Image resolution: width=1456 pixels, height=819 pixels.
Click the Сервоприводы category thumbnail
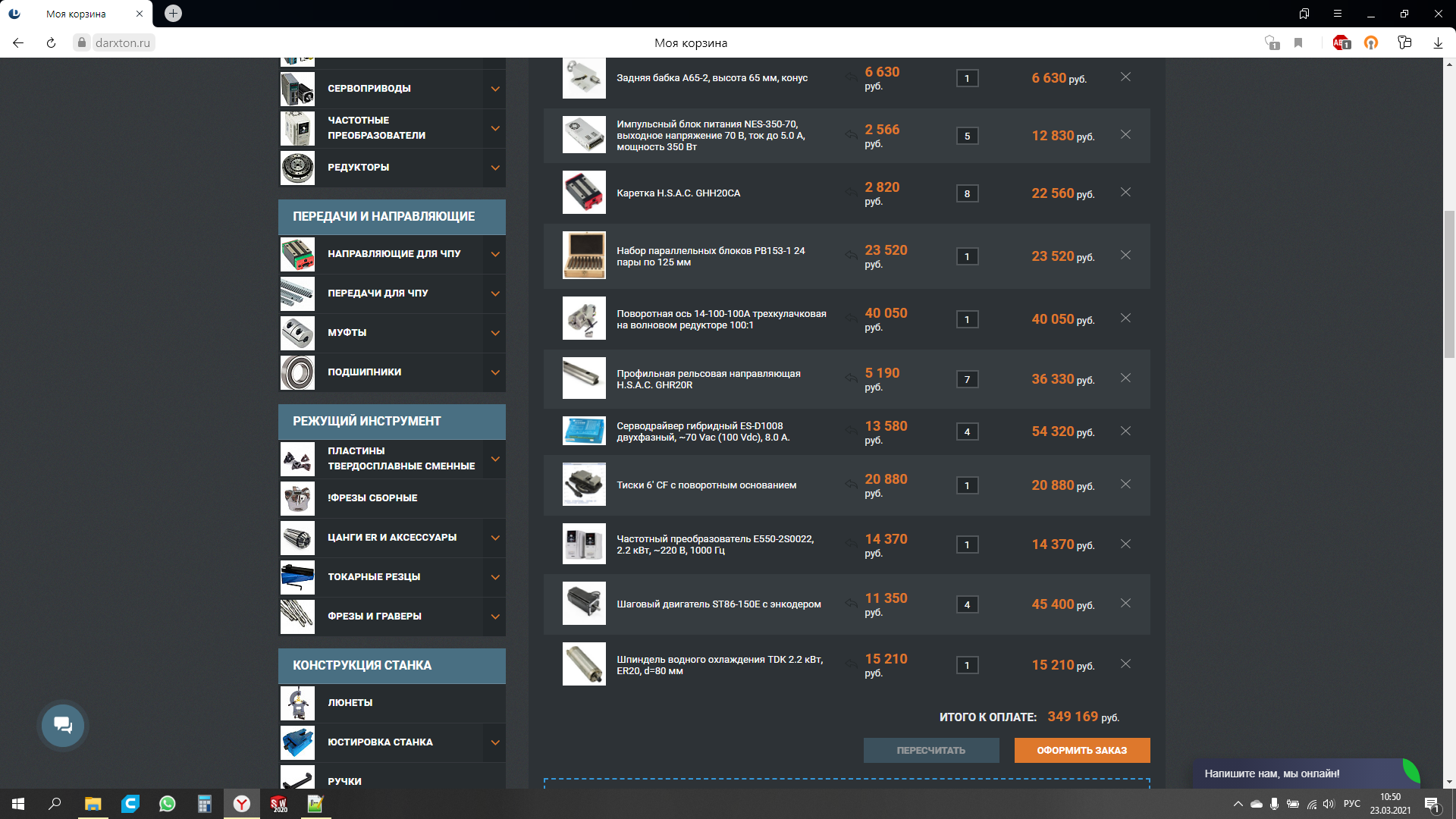(297, 89)
